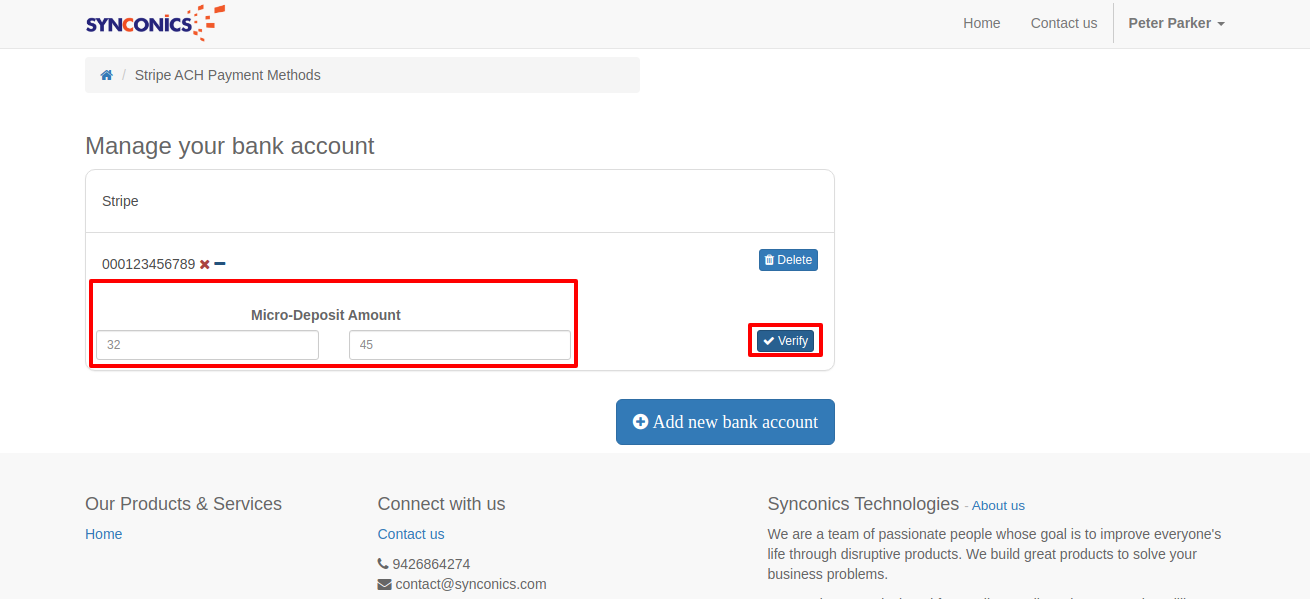Click the contact@synconics.com email address
The height and width of the screenshot is (599, 1310).
pos(471,584)
